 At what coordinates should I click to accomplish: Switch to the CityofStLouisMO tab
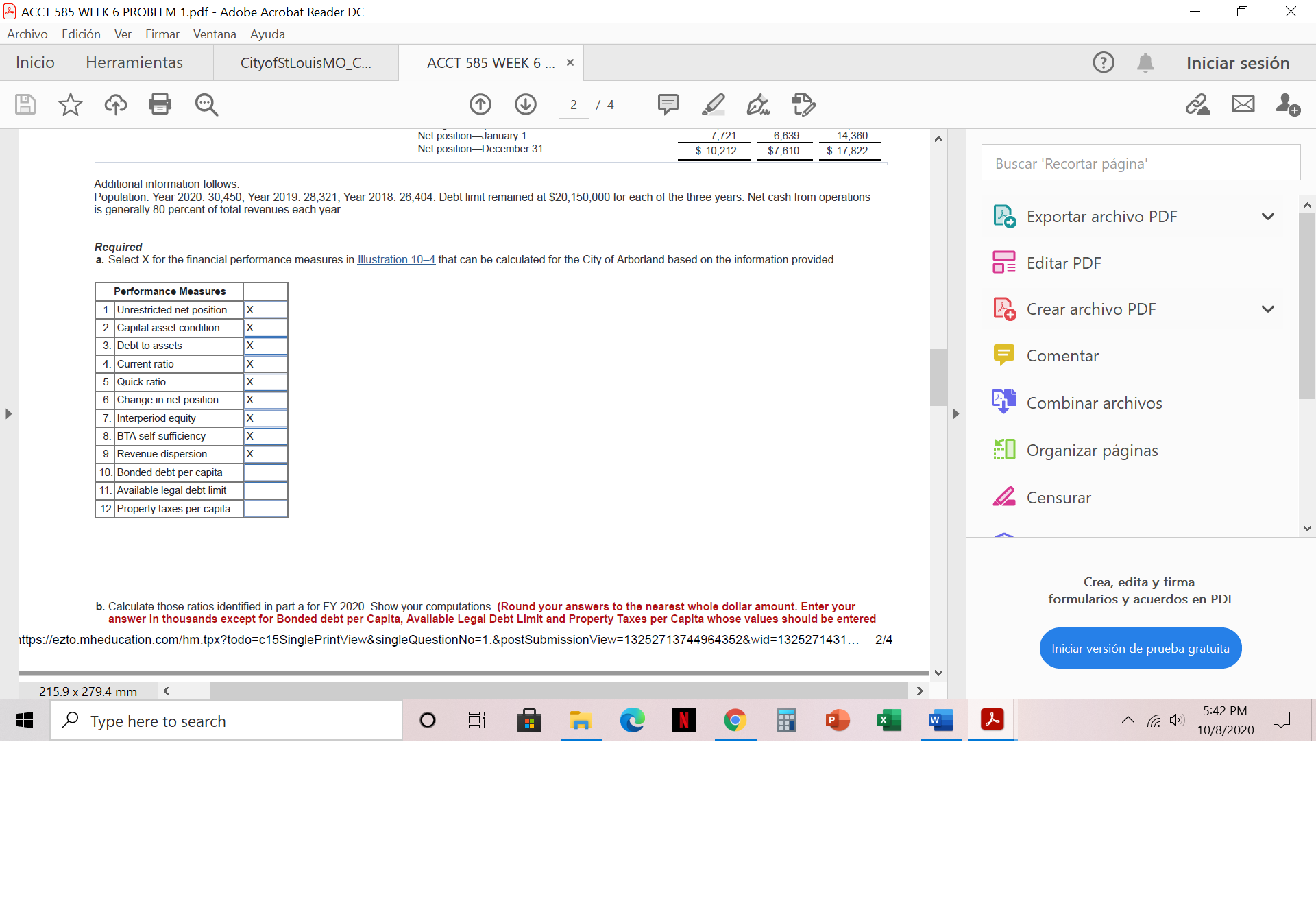point(306,62)
